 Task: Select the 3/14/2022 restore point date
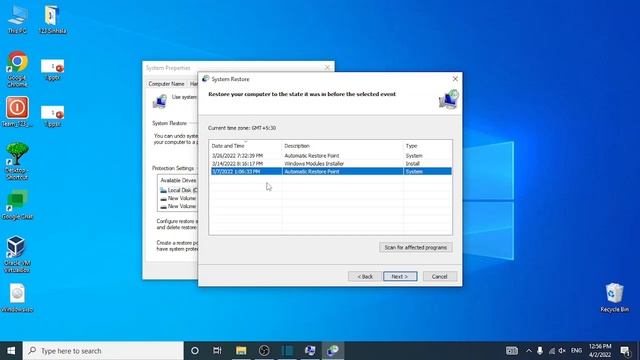(x=237, y=164)
